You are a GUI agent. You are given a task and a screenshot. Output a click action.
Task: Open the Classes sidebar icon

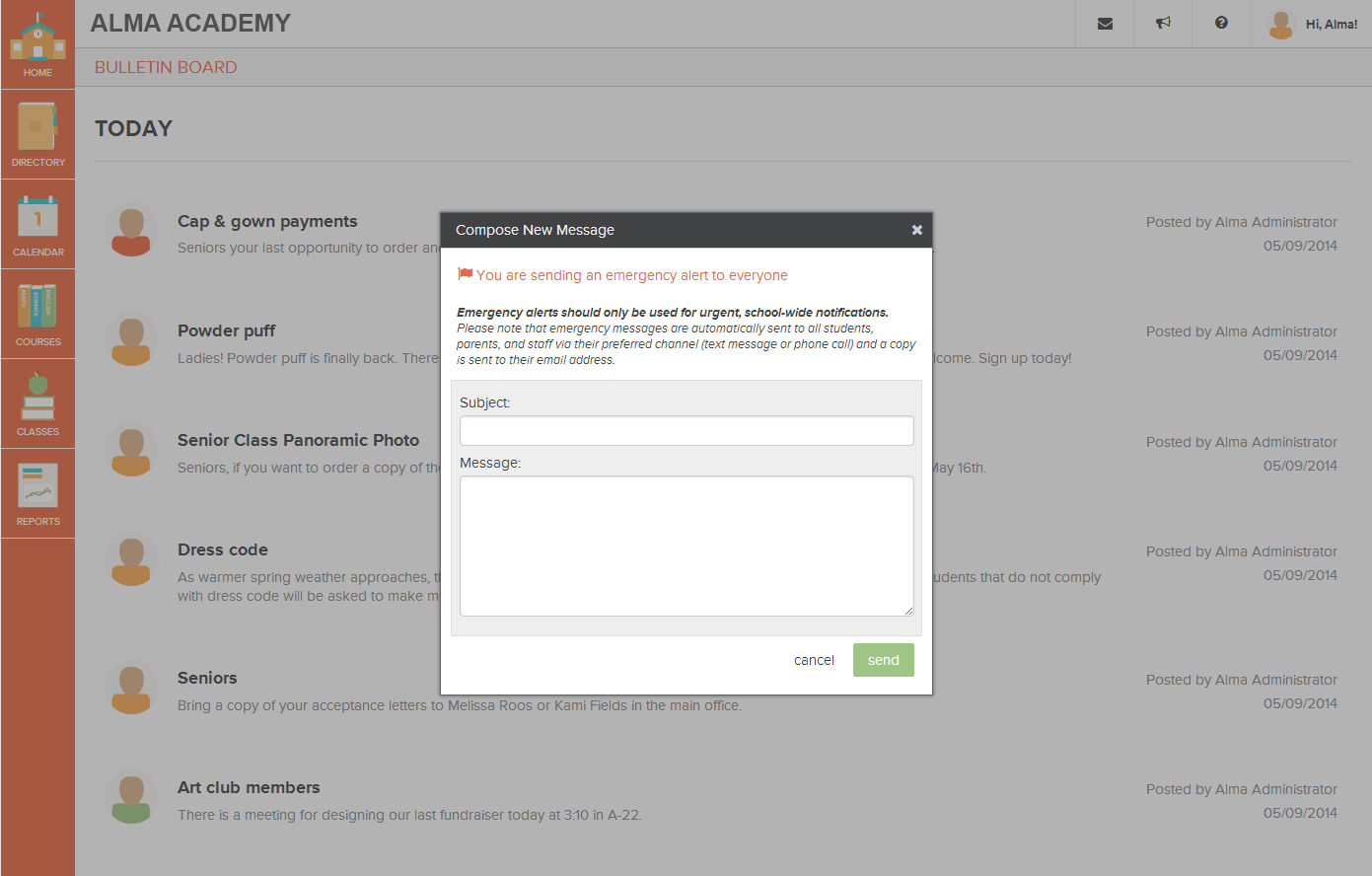(37, 398)
